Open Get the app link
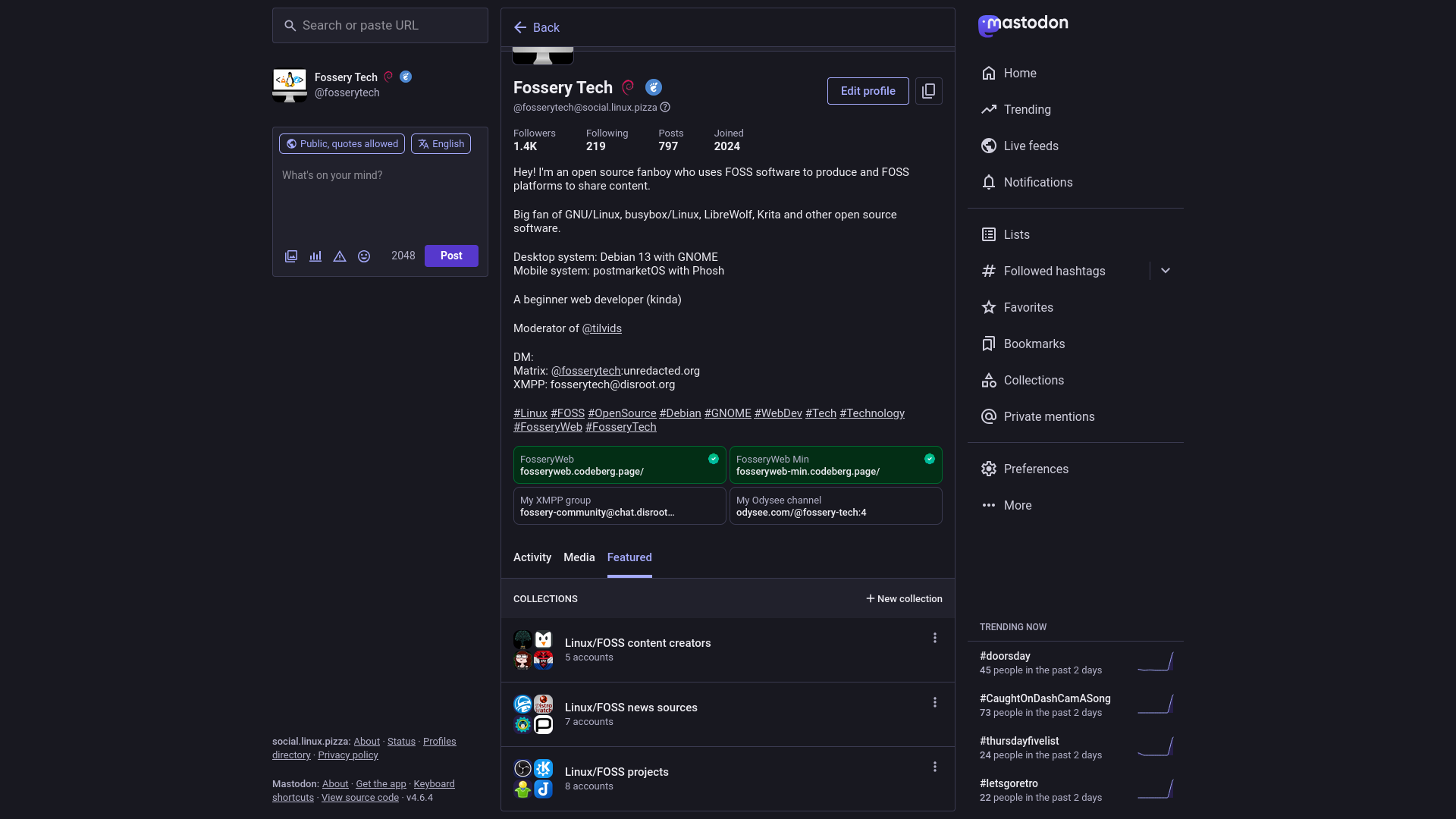The image size is (1456, 819). pos(381,784)
